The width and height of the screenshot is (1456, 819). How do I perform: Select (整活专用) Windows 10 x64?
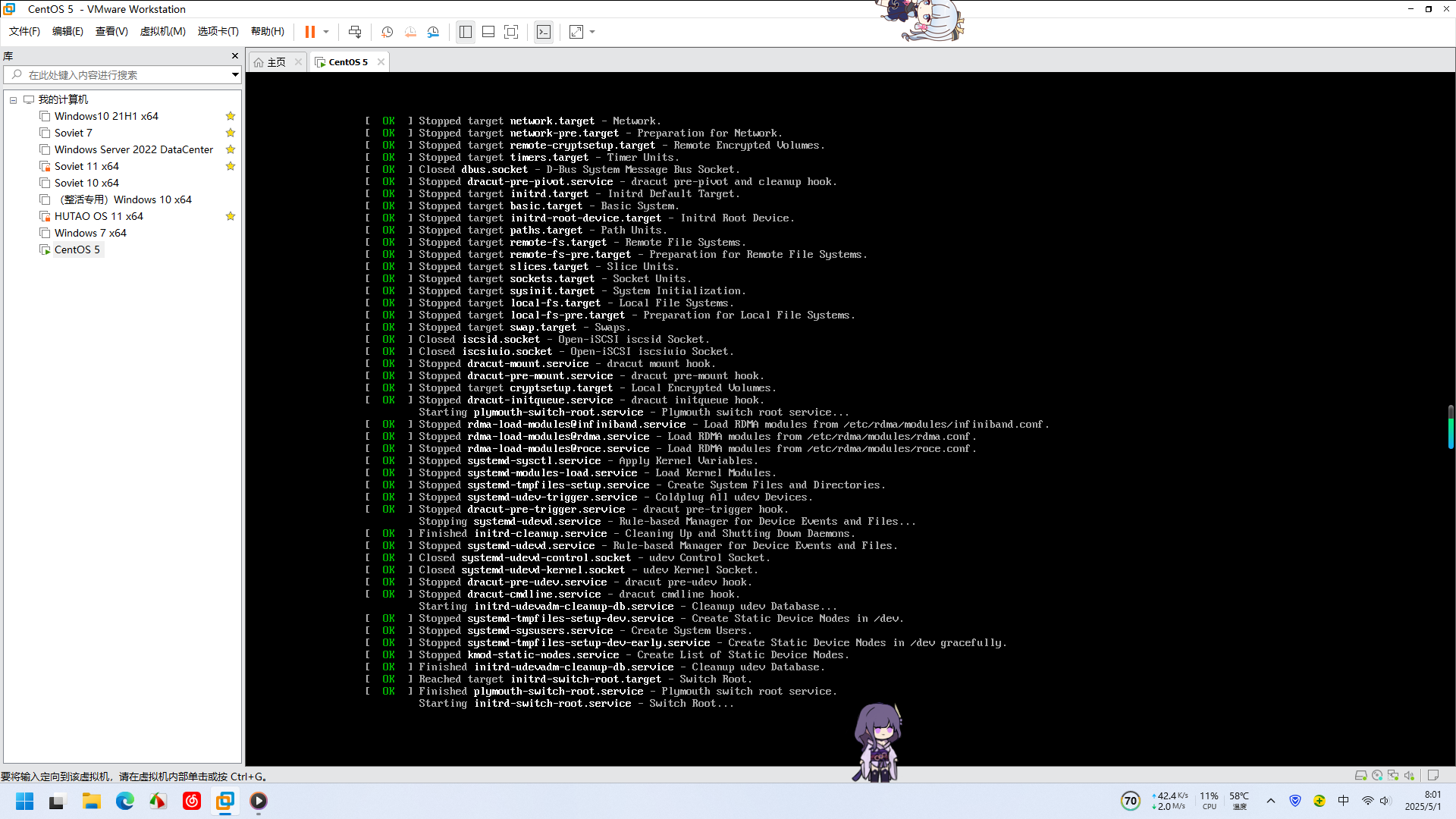(125, 199)
